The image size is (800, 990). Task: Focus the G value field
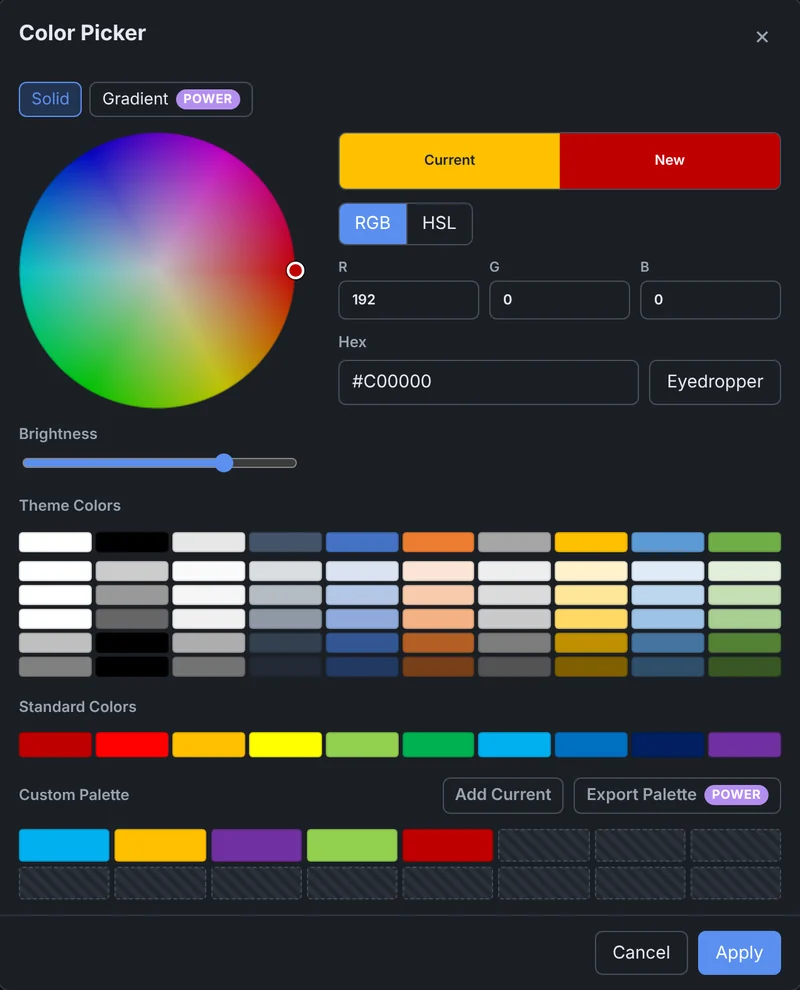point(559,300)
